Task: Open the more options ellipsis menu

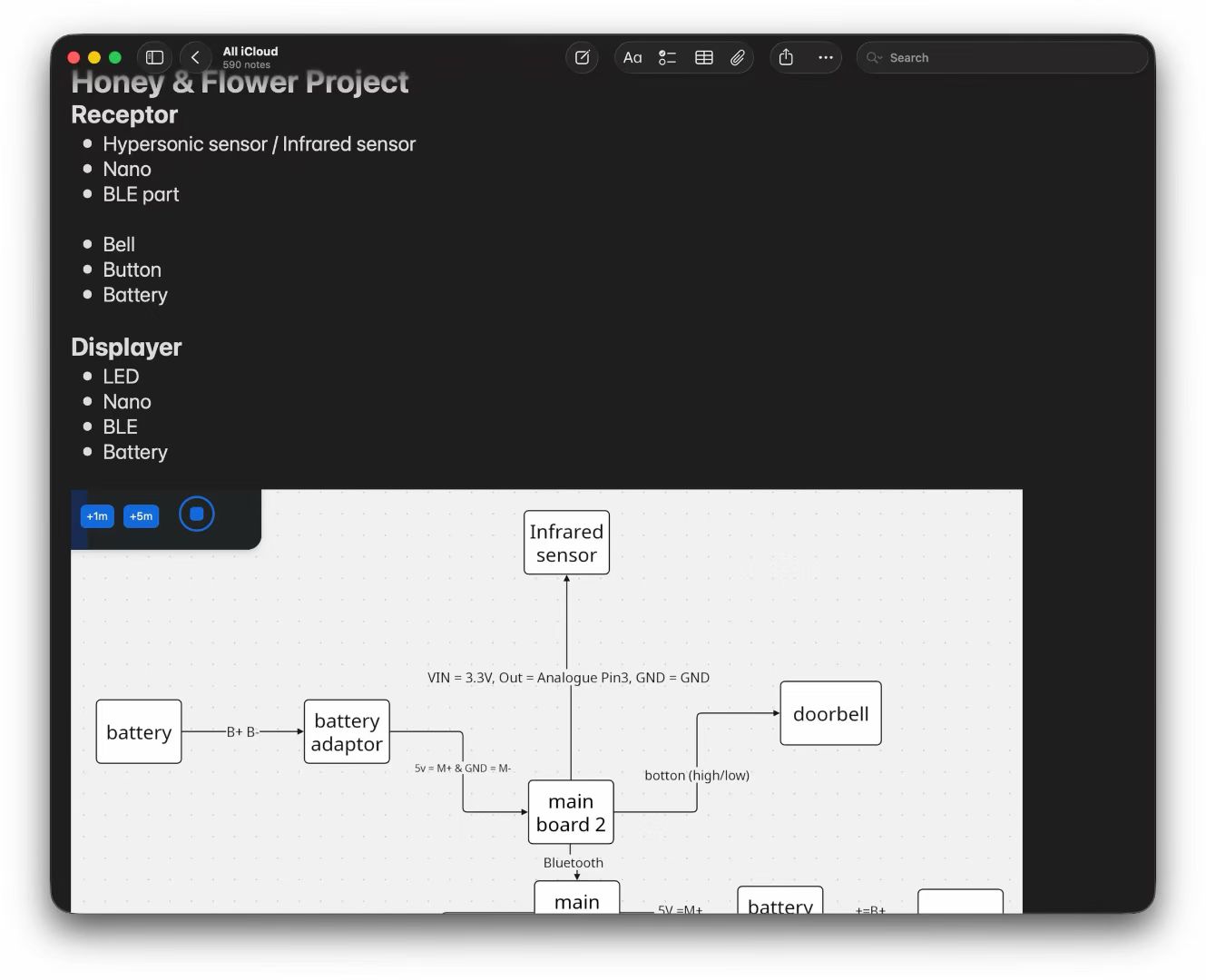Action: click(825, 57)
